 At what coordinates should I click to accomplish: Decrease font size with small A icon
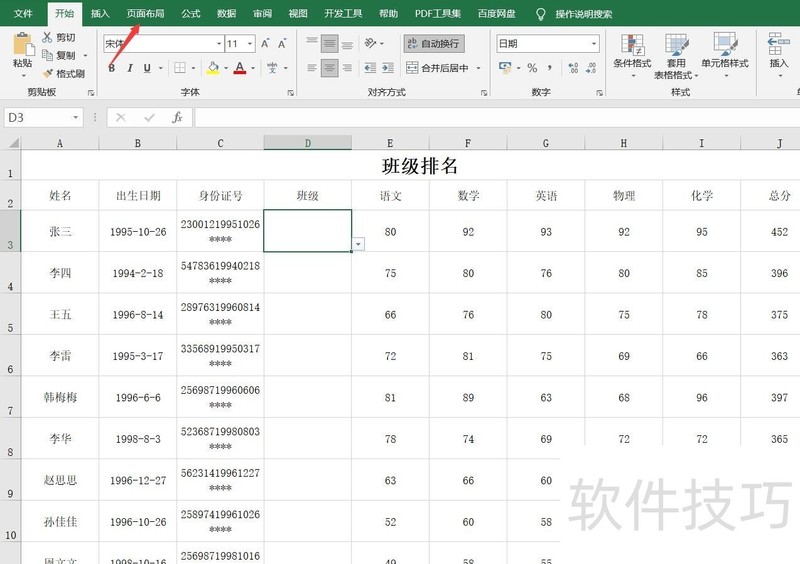[282, 44]
